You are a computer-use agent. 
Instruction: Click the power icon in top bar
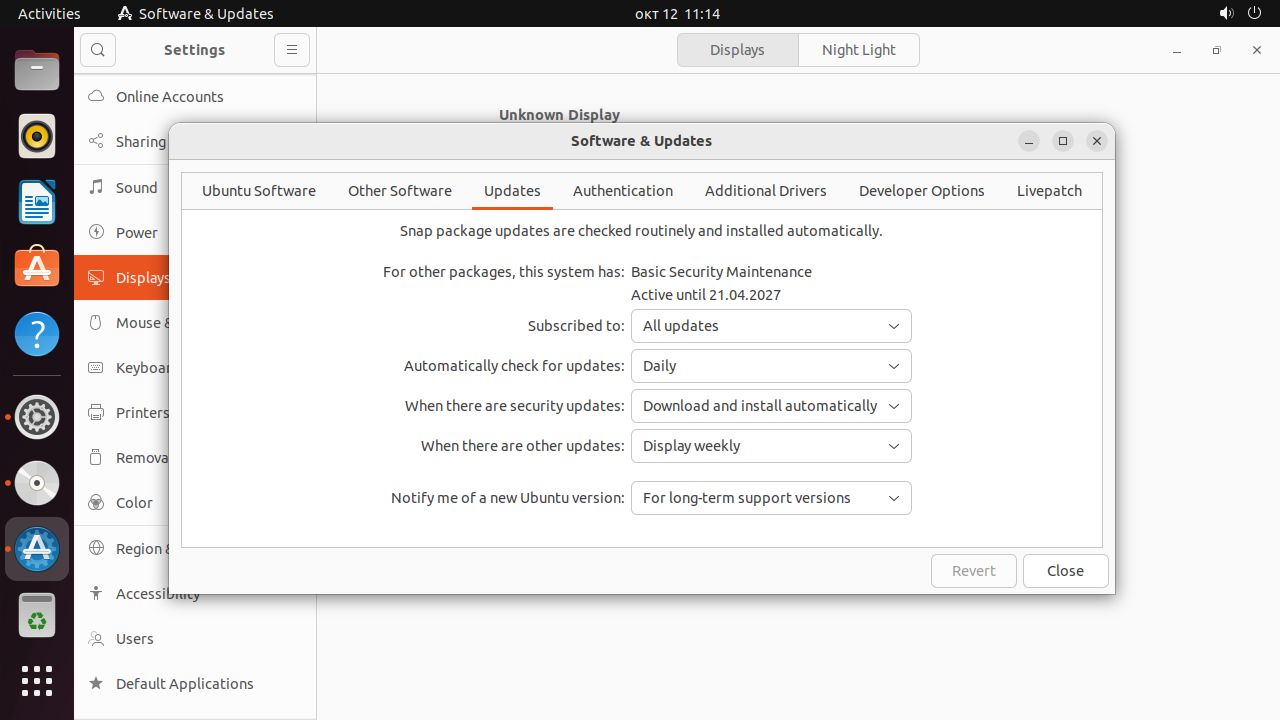point(1256,14)
